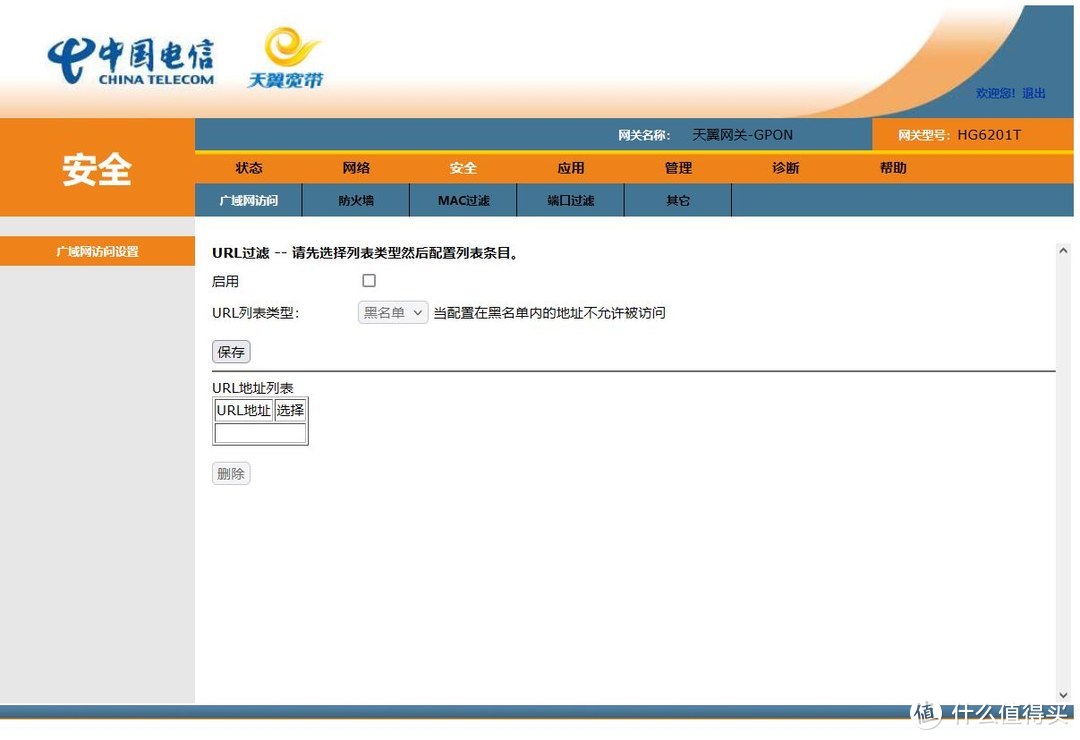Viewport: 1080px width, 740px height.
Task: Select 广域网访问设置 in the sidebar
Action: (97, 251)
